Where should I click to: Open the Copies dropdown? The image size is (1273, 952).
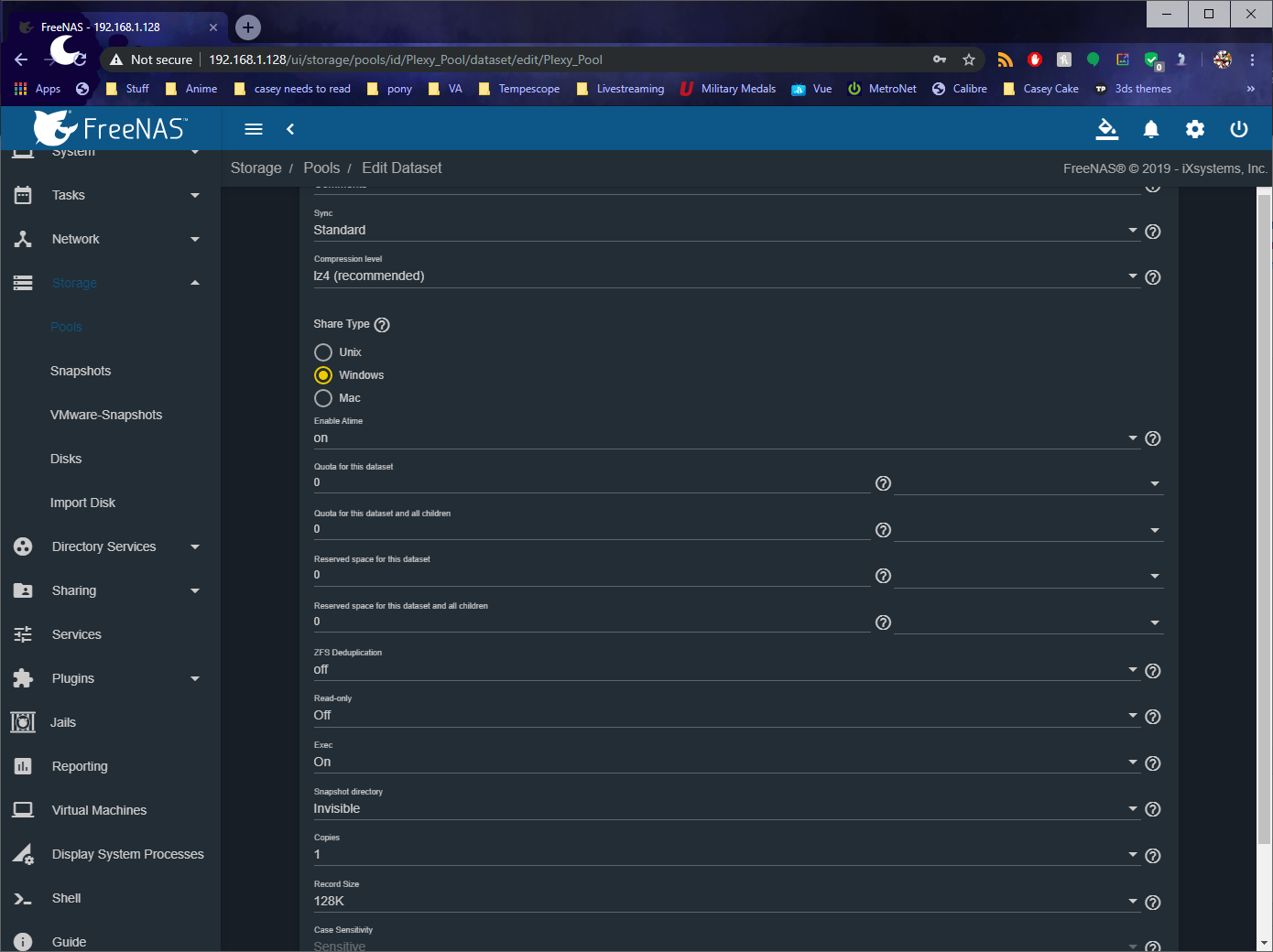(x=726, y=854)
